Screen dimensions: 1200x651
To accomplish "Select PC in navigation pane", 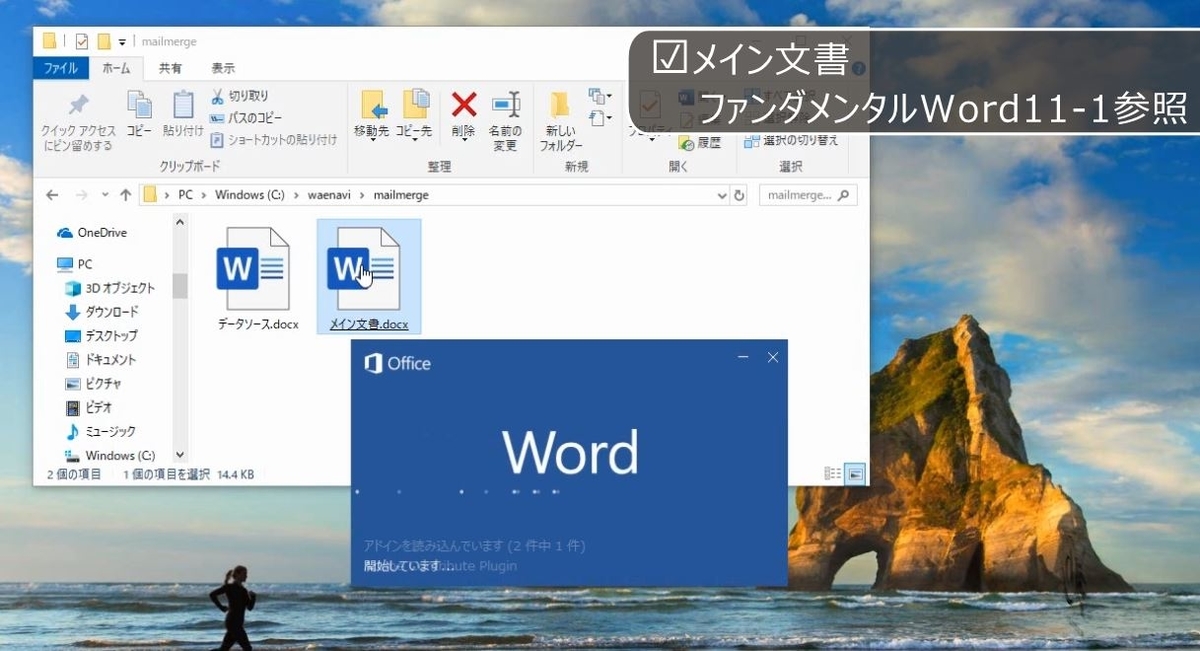I will pyautogui.click(x=74, y=264).
